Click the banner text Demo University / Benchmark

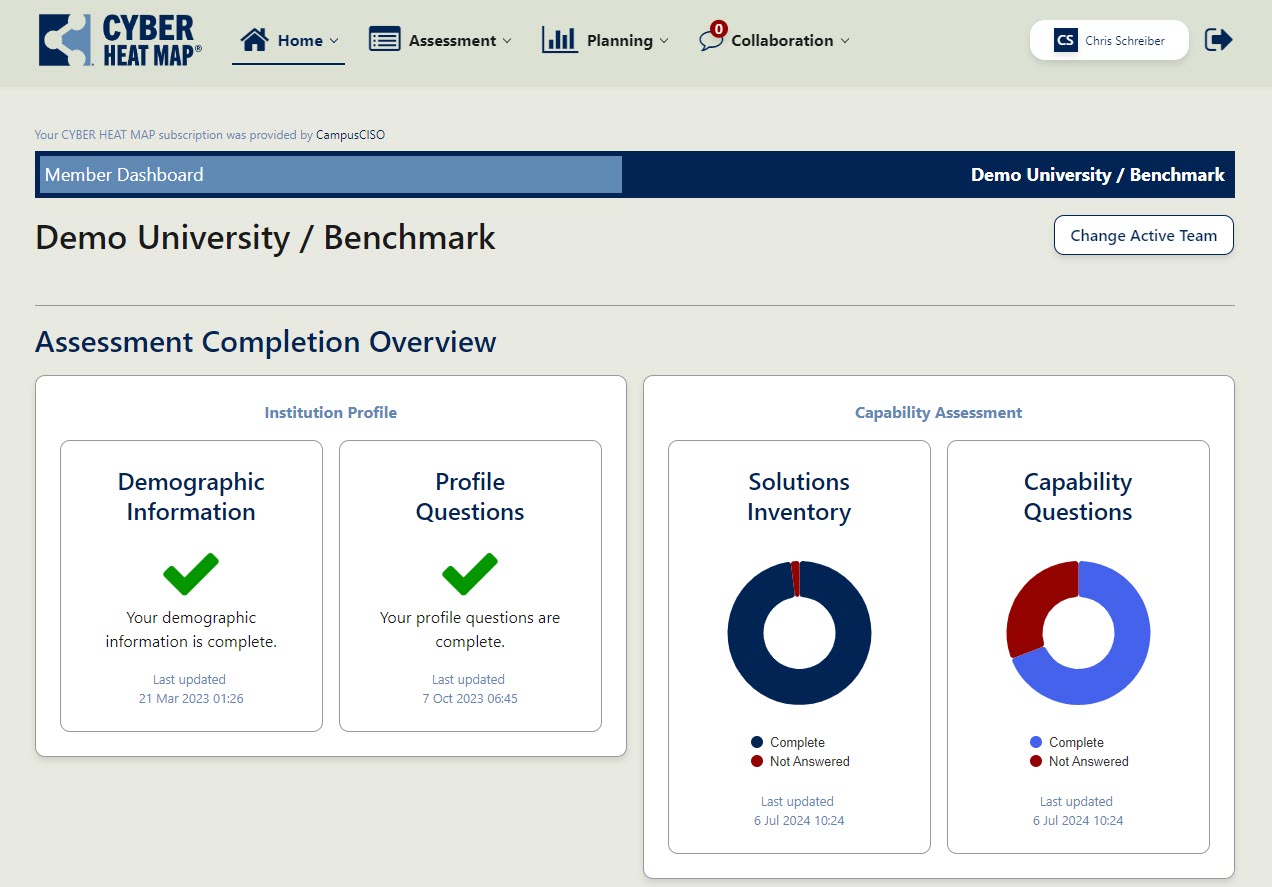tap(1098, 175)
